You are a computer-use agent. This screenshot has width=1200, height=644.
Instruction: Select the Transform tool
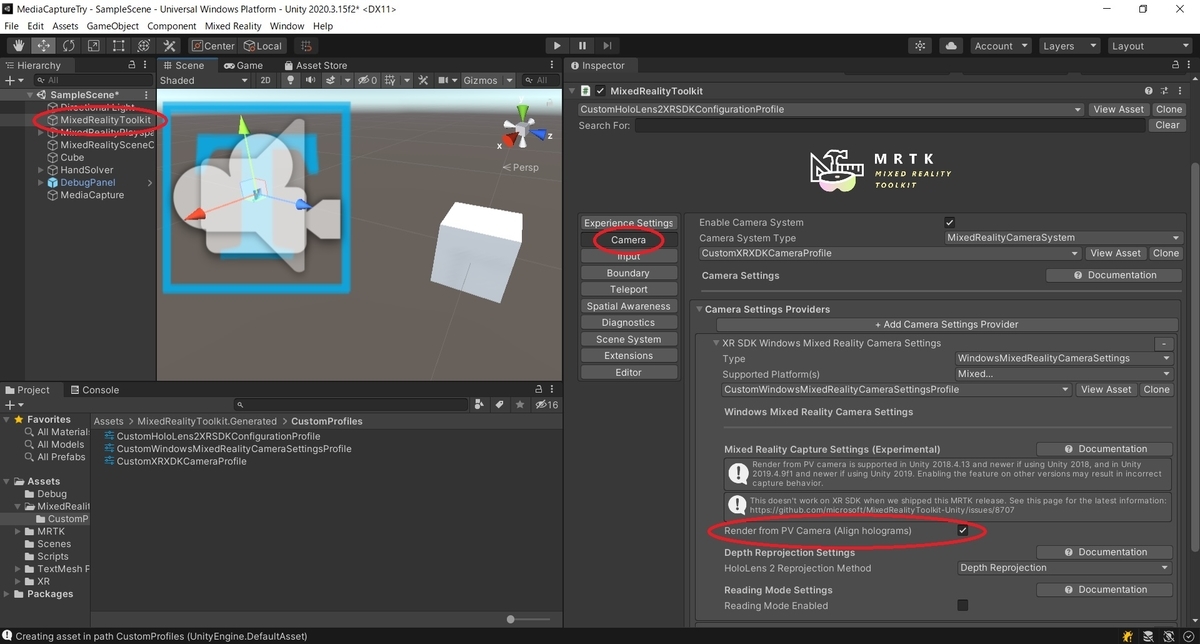[x=143, y=46]
